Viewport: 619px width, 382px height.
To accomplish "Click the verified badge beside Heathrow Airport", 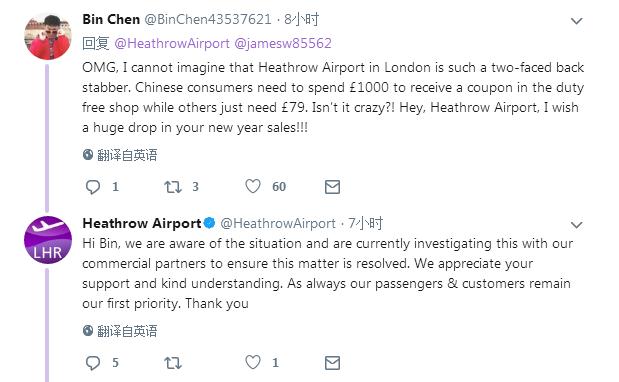I will (209, 223).
